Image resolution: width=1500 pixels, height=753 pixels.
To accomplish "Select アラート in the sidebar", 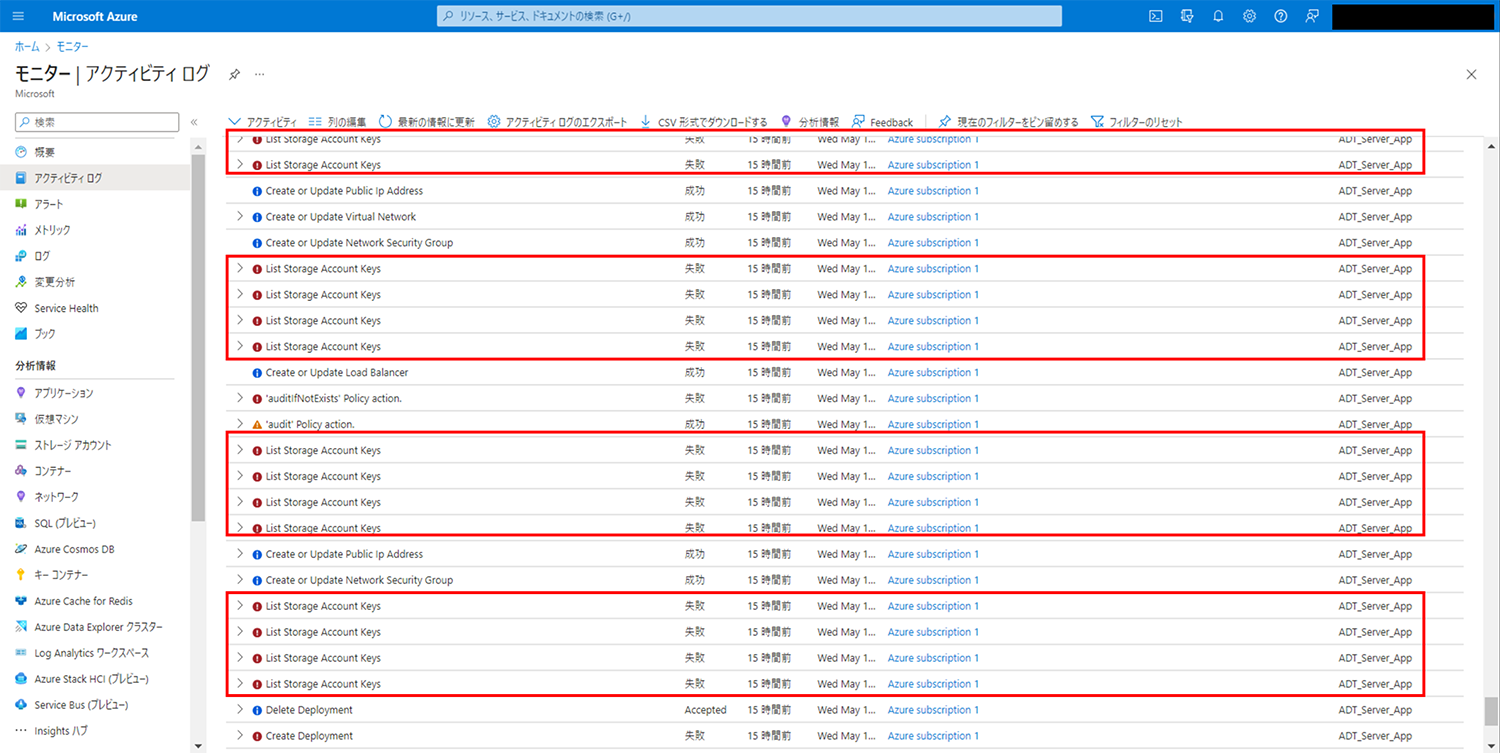I will pyautogui.click(x=49, y=204).
